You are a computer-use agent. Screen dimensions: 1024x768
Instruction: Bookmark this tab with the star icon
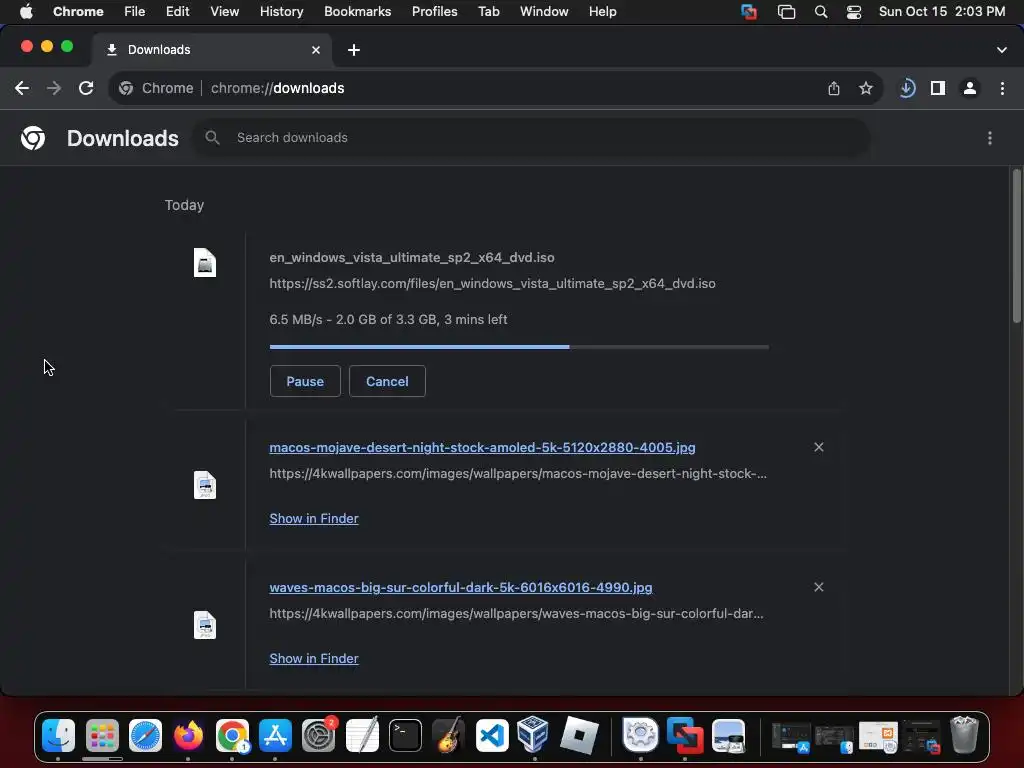coord(866,88)
